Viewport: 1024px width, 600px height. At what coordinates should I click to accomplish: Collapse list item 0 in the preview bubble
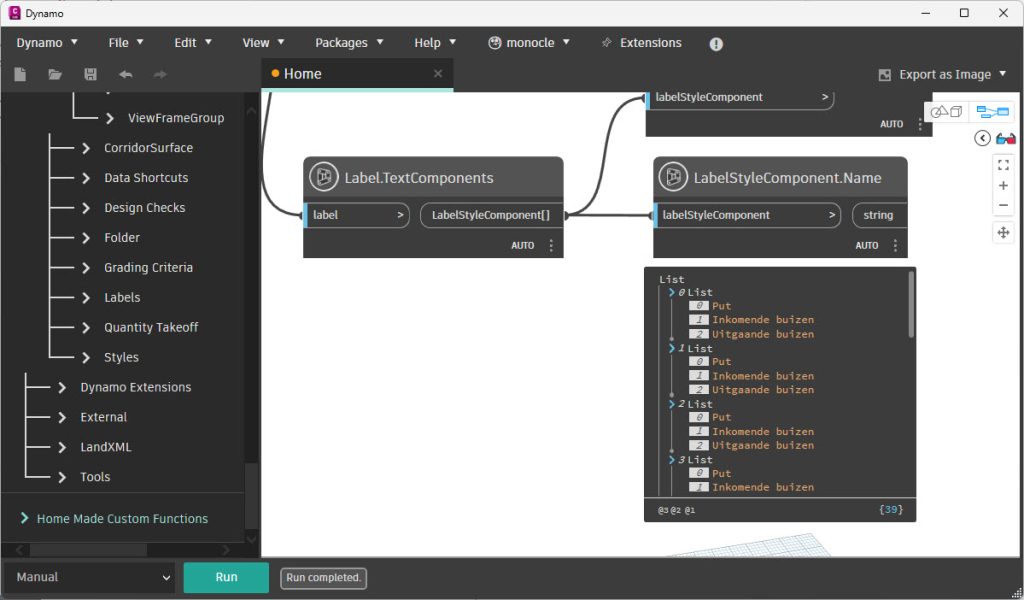click(x=670, y=293)
